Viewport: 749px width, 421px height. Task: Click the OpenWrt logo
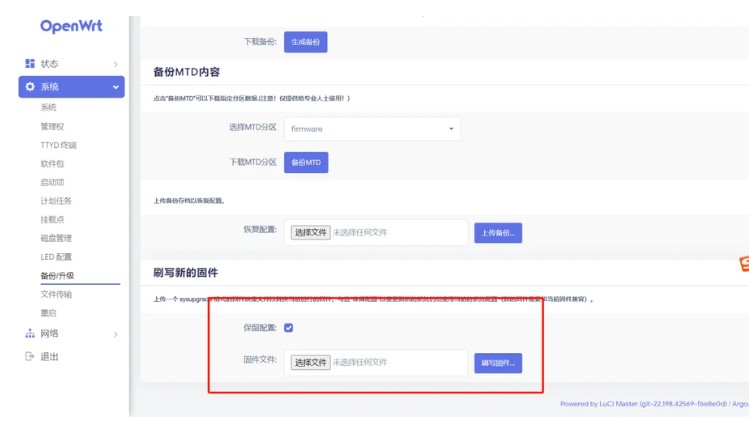coord(71,26)
